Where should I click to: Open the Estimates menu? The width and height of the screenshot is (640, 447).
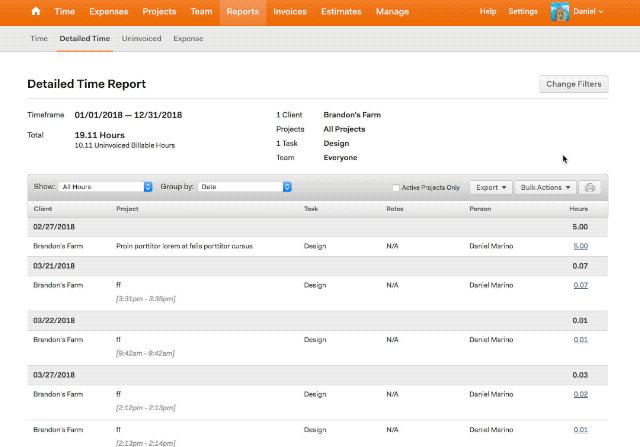pyautogui.click(x=341, y=11)
